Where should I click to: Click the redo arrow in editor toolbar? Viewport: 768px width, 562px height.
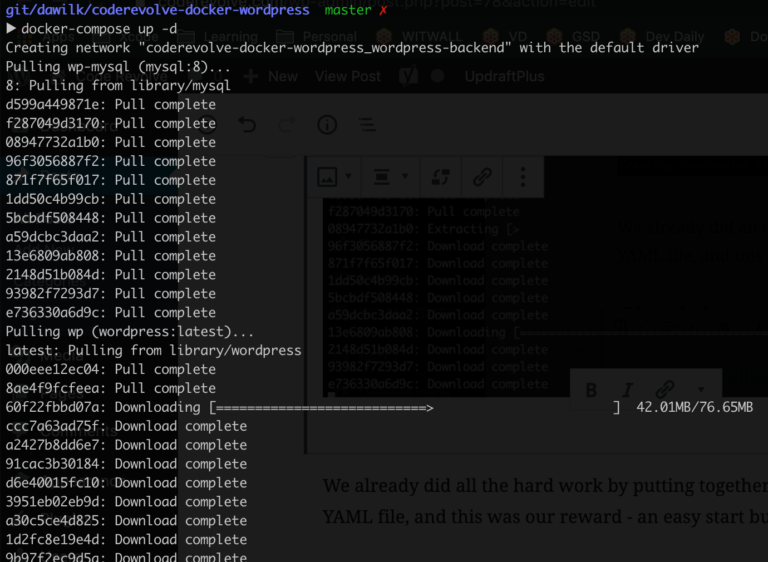287,124
